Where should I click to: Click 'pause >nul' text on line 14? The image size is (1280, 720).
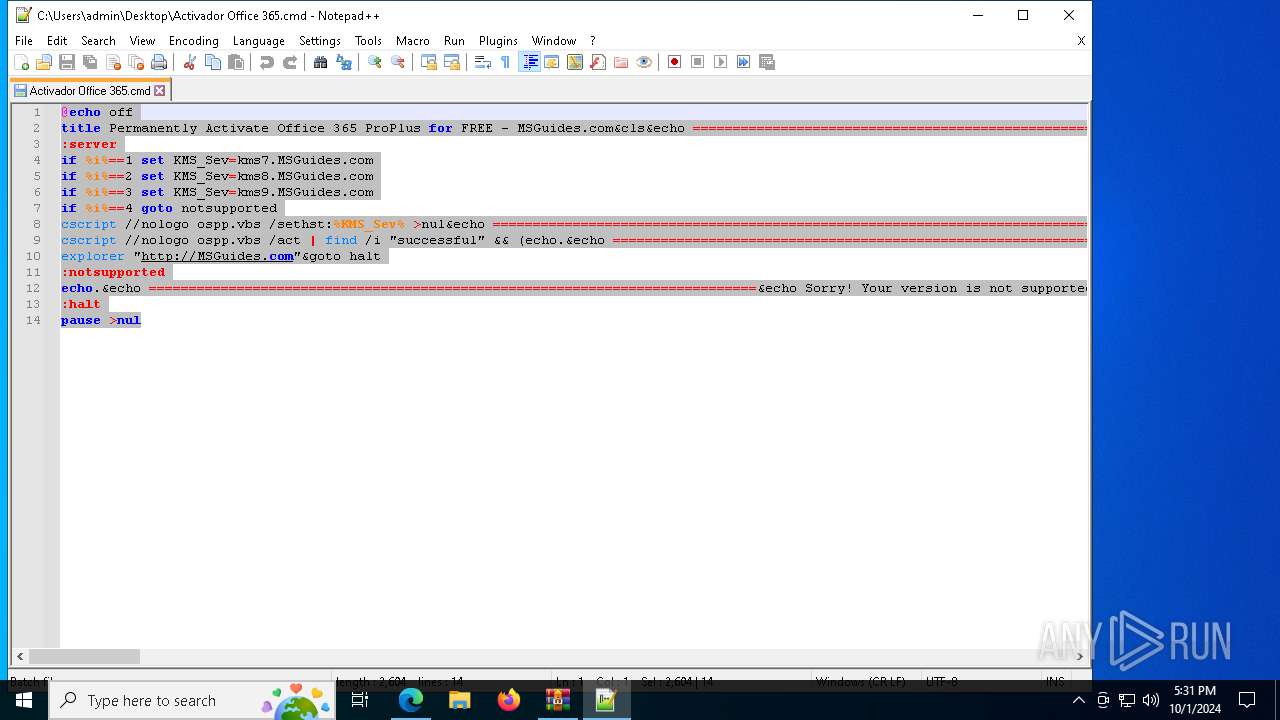pyautogui.click(x=101, y=320)
